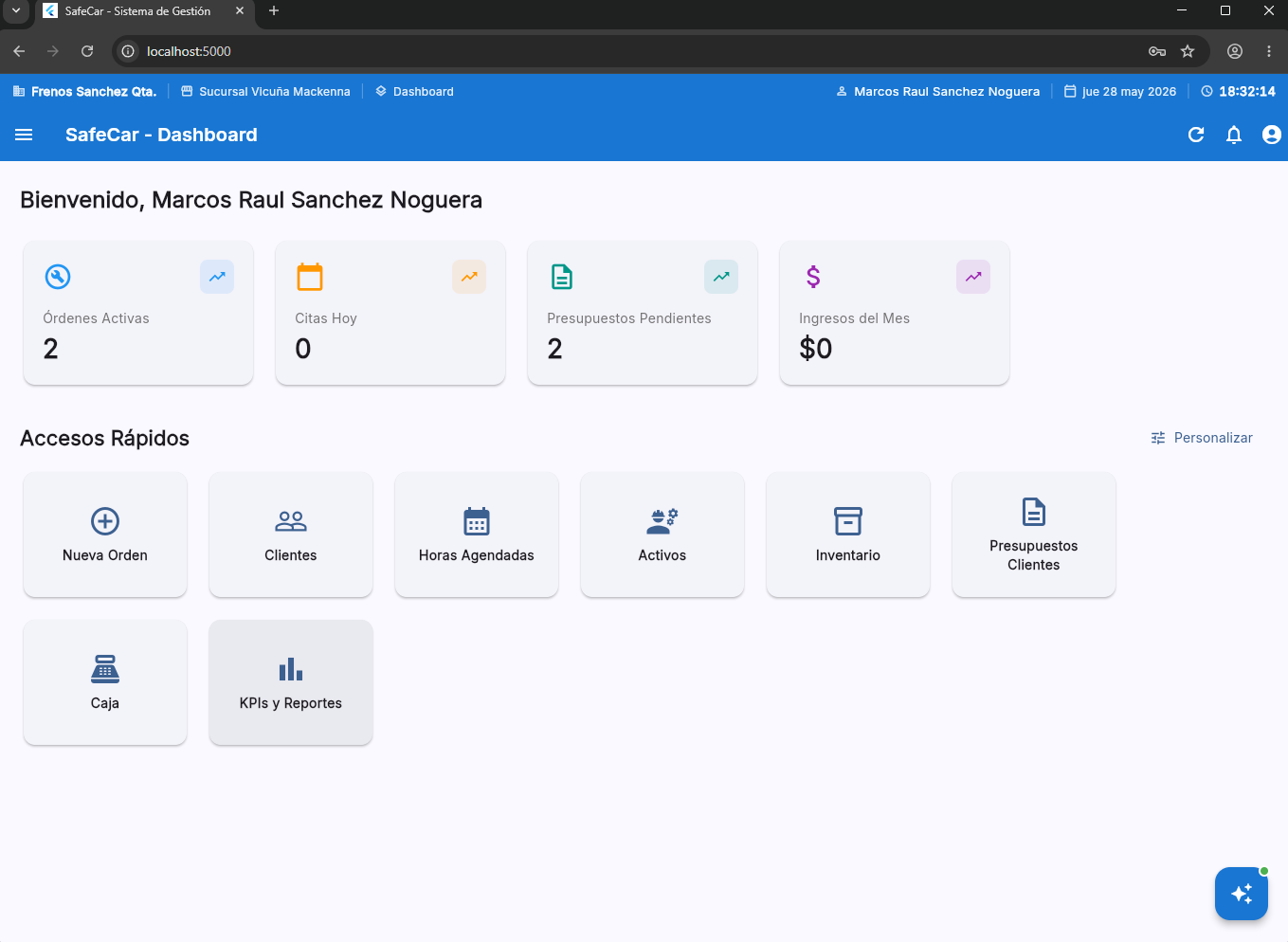The image size is (1288, 942).
Task: Expand the tab search dropdown arrow
Action: [x=16, y=11]
